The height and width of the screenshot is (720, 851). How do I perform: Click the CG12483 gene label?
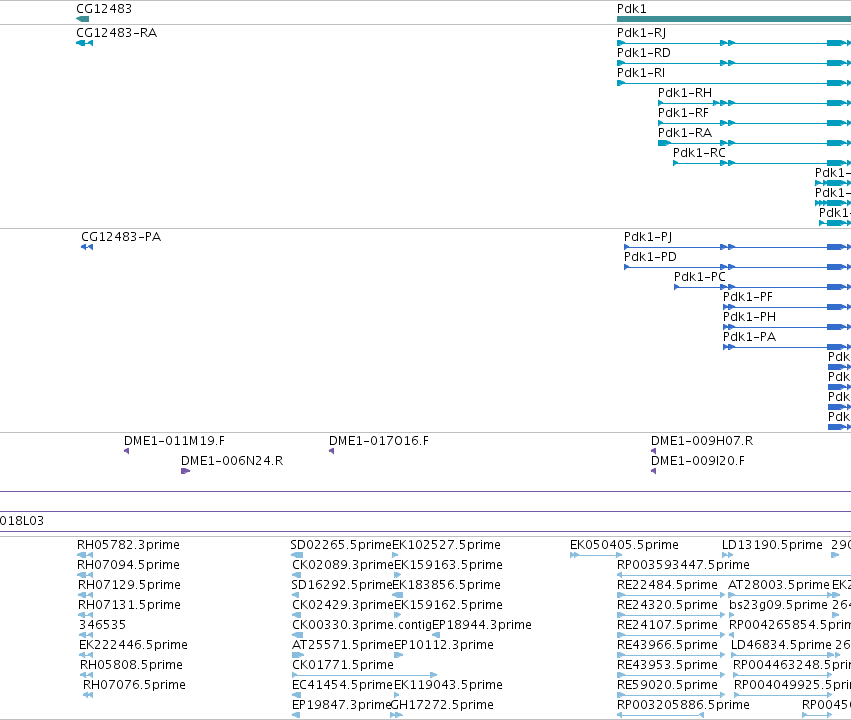(104, 9)
